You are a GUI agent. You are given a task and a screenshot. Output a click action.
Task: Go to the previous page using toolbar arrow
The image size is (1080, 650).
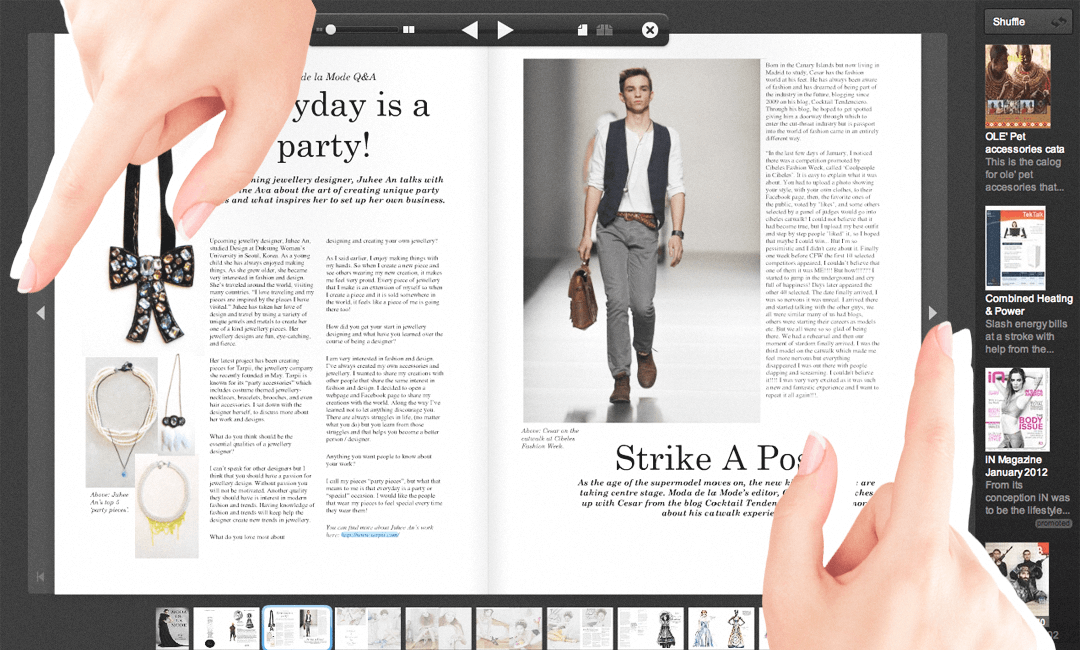pyautogui.click(x=470, y=30)
